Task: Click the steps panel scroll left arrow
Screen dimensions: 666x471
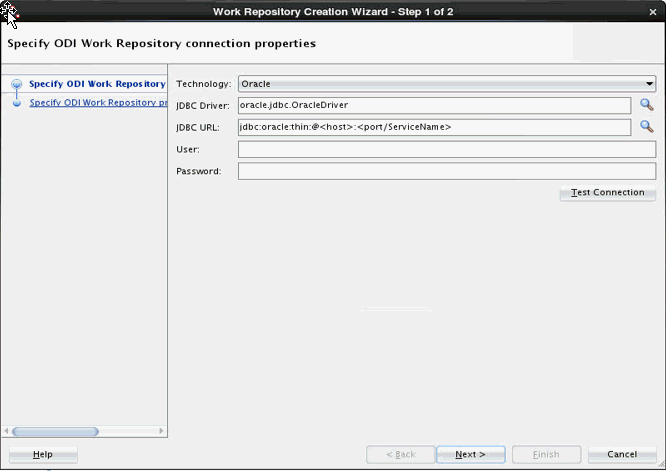Action: 6,431
